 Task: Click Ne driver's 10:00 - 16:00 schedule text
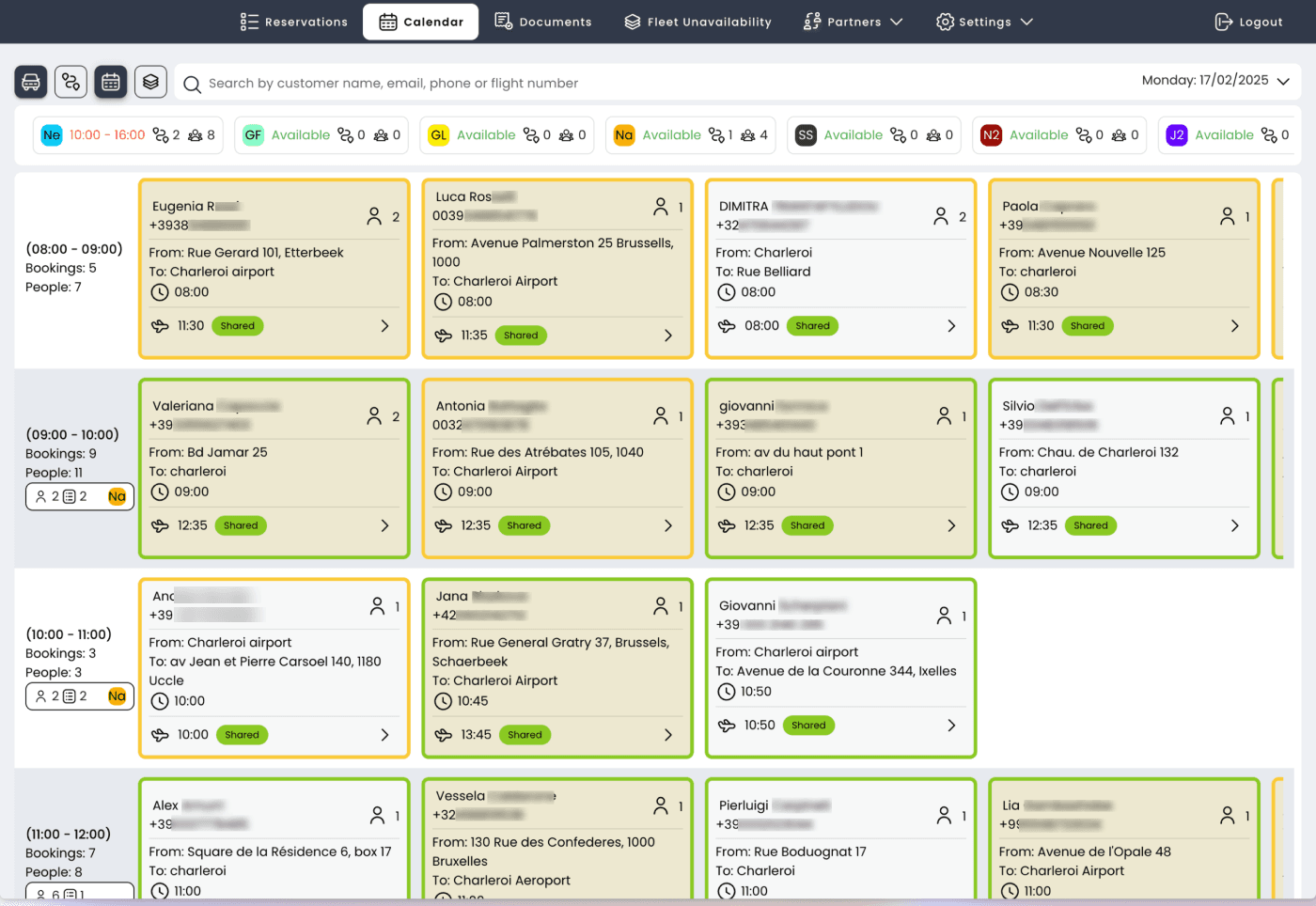[x=107, y=135]
